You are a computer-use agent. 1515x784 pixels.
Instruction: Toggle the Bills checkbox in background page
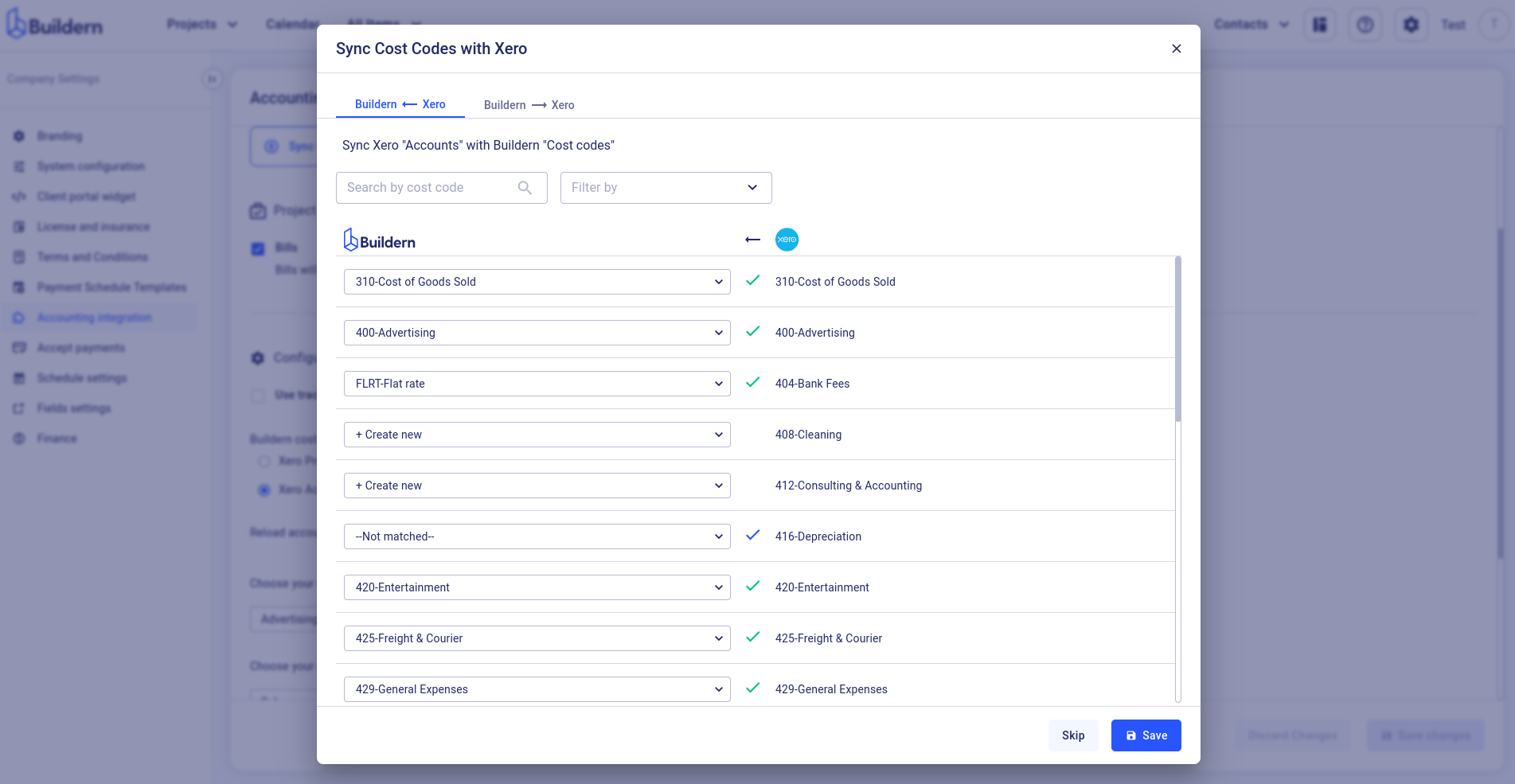(258, 249)
